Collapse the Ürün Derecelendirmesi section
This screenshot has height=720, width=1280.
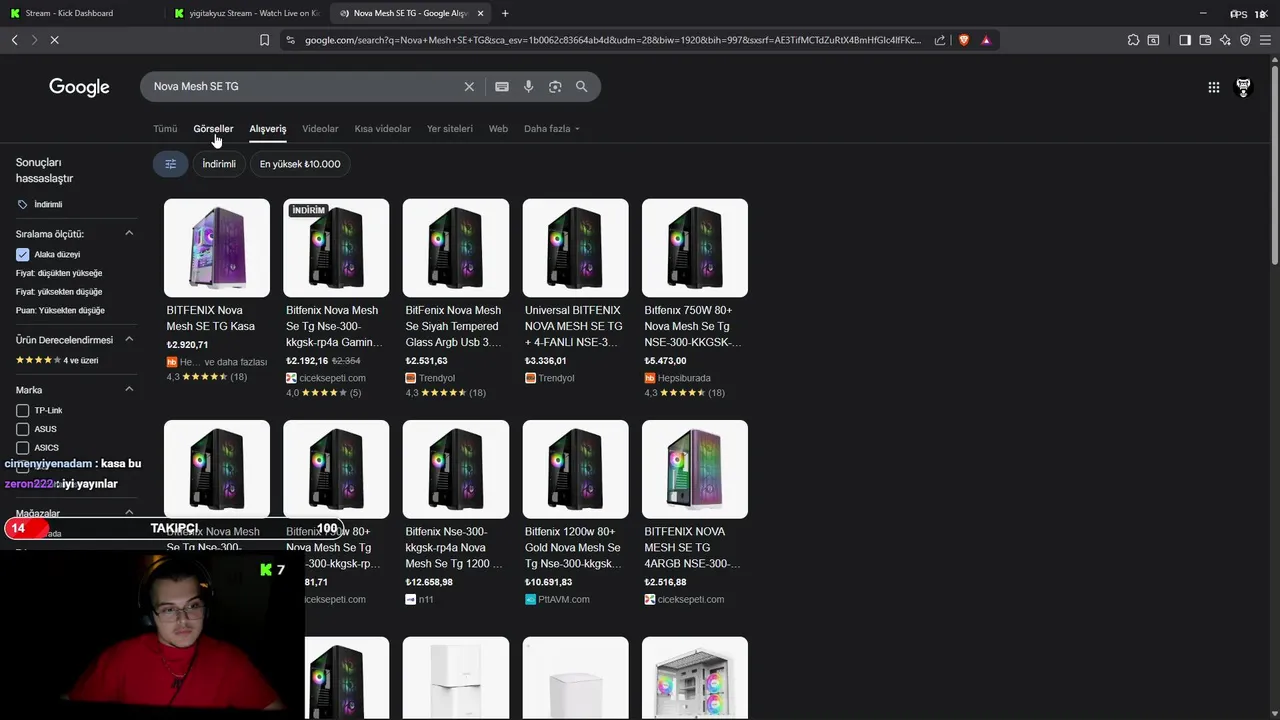[129, 340]
